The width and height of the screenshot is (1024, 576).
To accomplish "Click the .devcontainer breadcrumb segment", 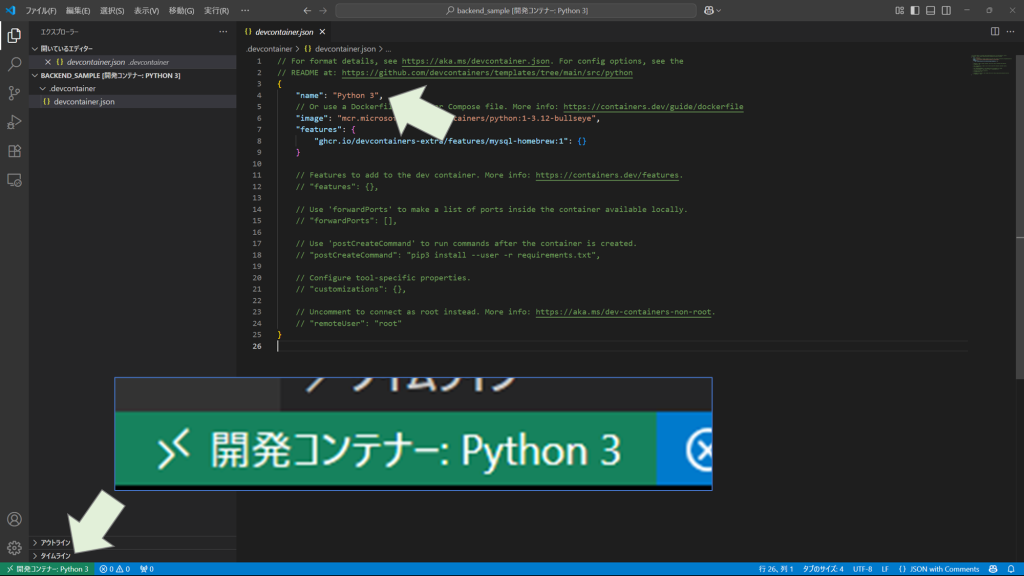I will (x=269, y=49).
